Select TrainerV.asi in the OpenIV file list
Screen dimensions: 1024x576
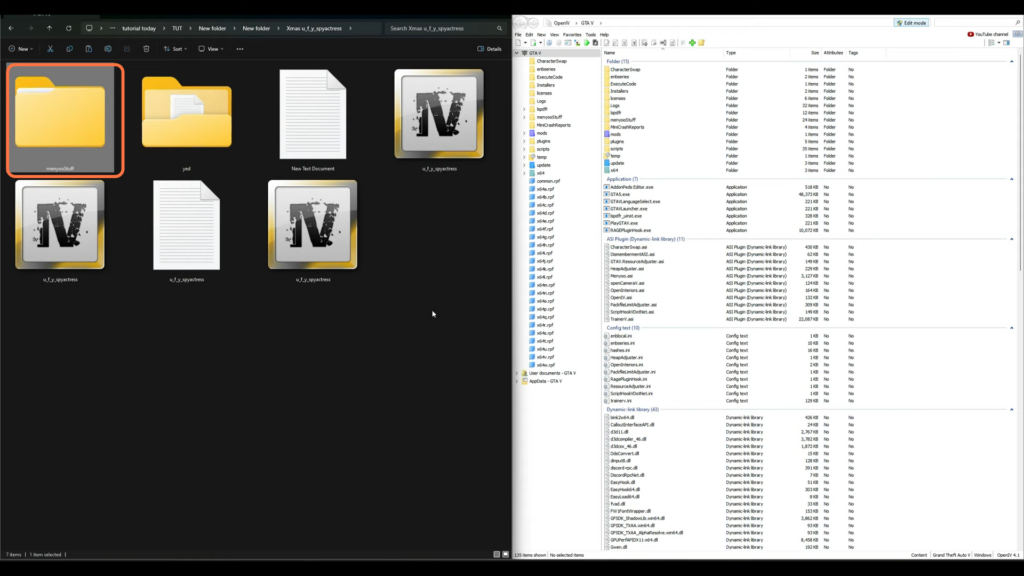(622, 319)
